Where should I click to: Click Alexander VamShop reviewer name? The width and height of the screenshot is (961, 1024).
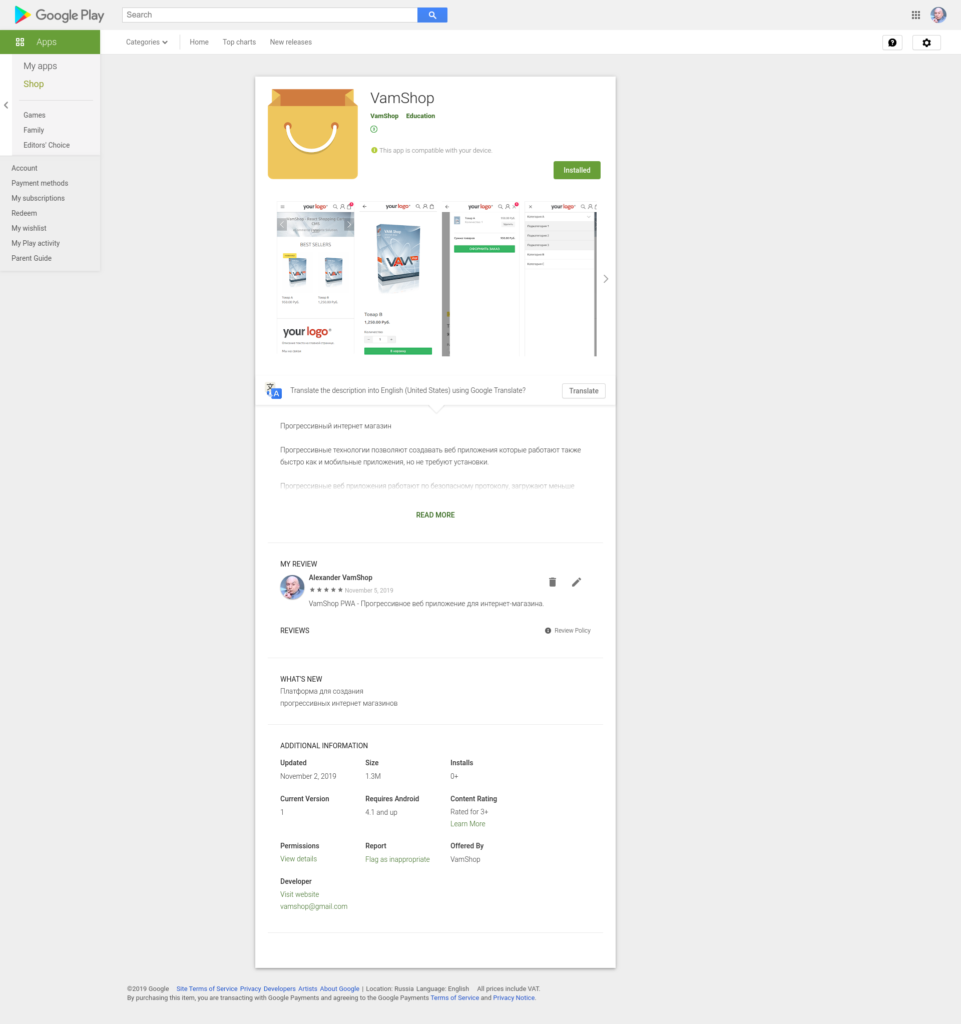tap(340, 577)
